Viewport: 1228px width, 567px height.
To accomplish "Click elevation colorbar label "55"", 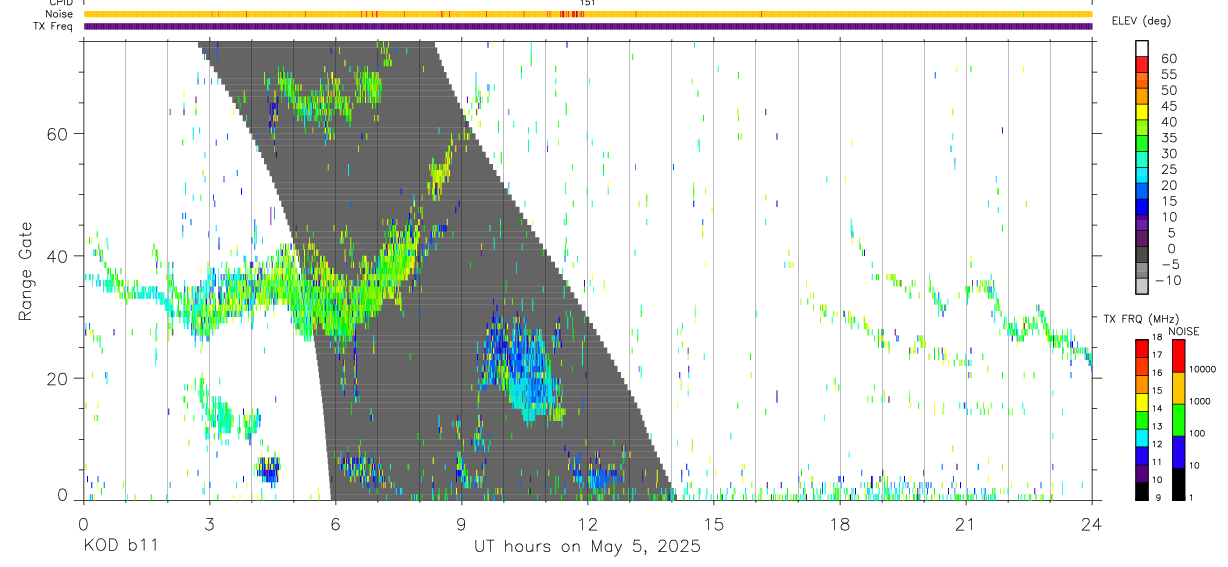I will tap(1169, 74).
